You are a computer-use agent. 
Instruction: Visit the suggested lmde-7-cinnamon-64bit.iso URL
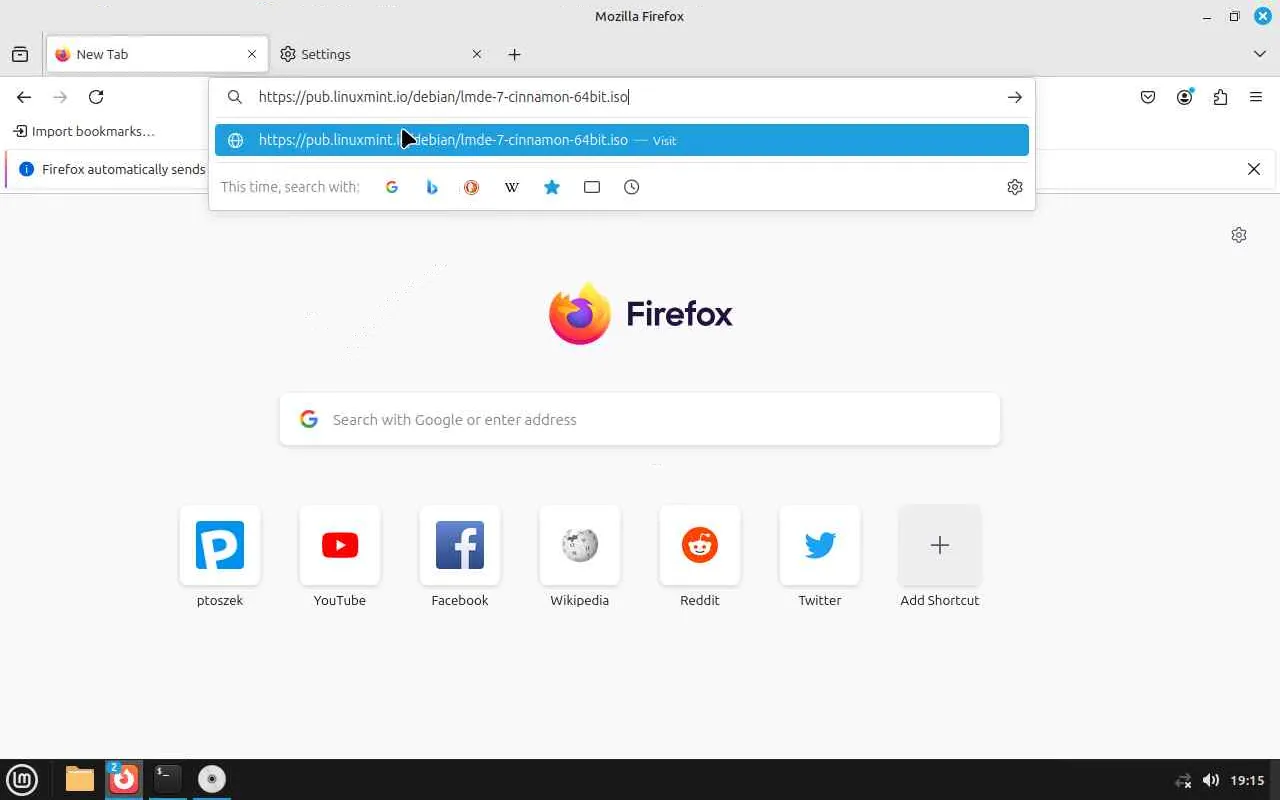pyautogui.click(x=622, y=140)
